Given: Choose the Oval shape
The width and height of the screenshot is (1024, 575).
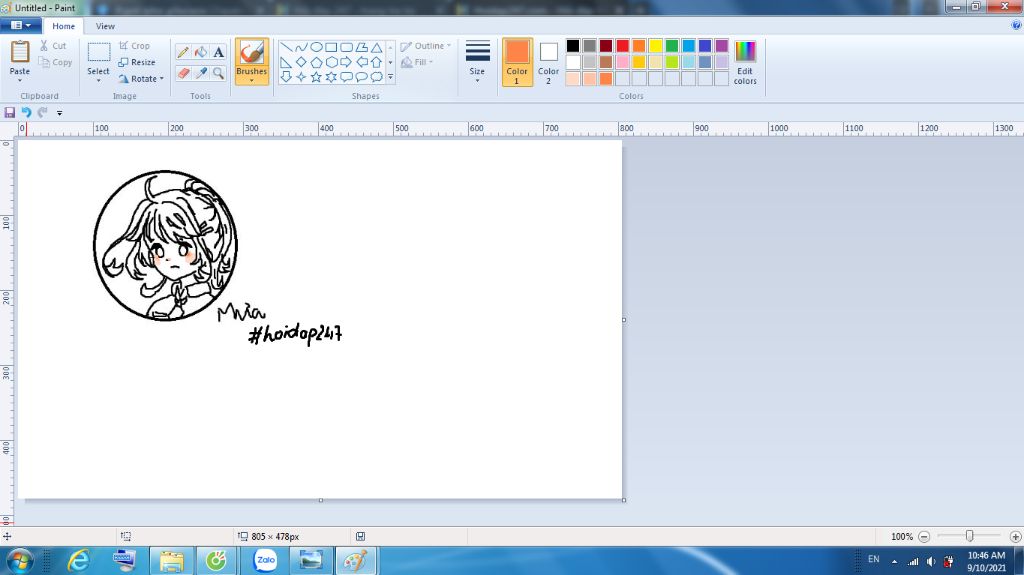Looking at the screenshot, I should tap(316, 47).
